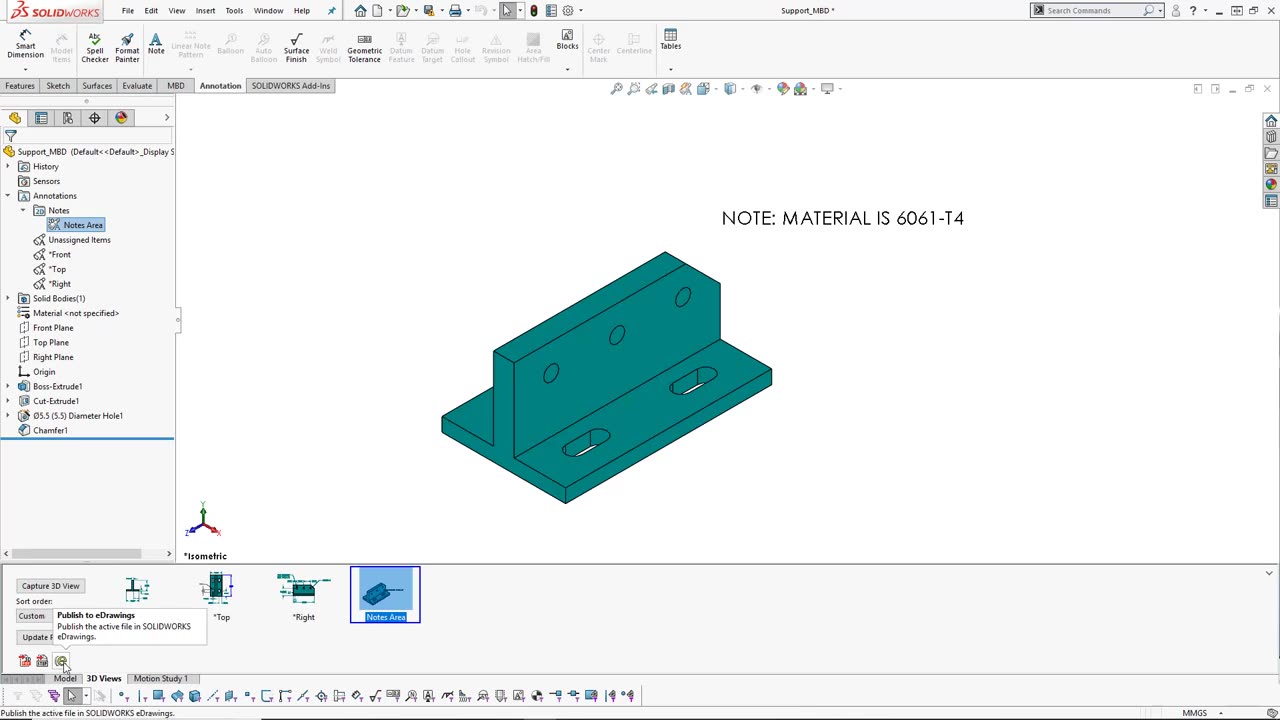Activate the Format Painter tool
Image resolution: width=1280 pixels, height=720 pixels.
point(127,47)
